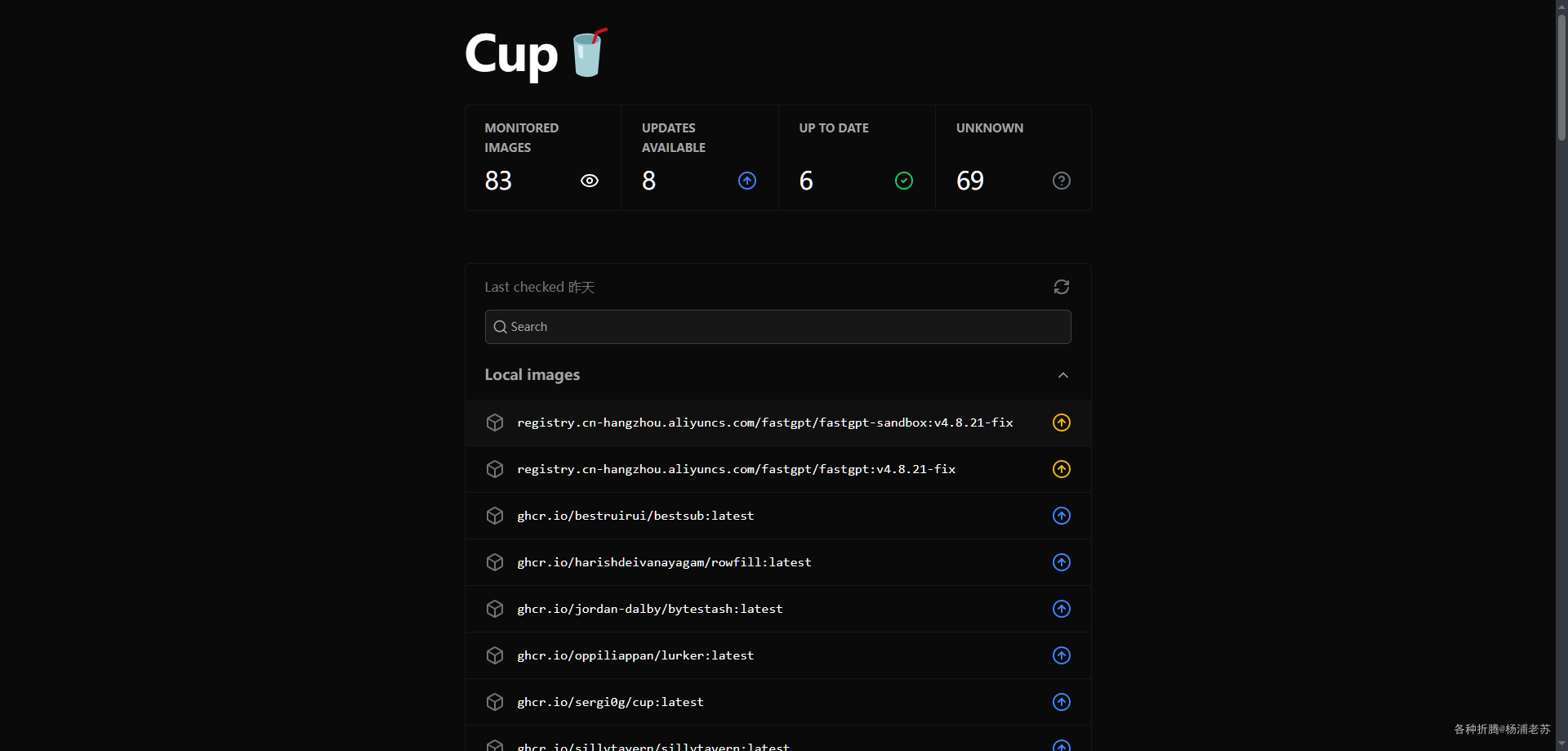Click the refresh icon beside Last checked

tap(1061, 287)
